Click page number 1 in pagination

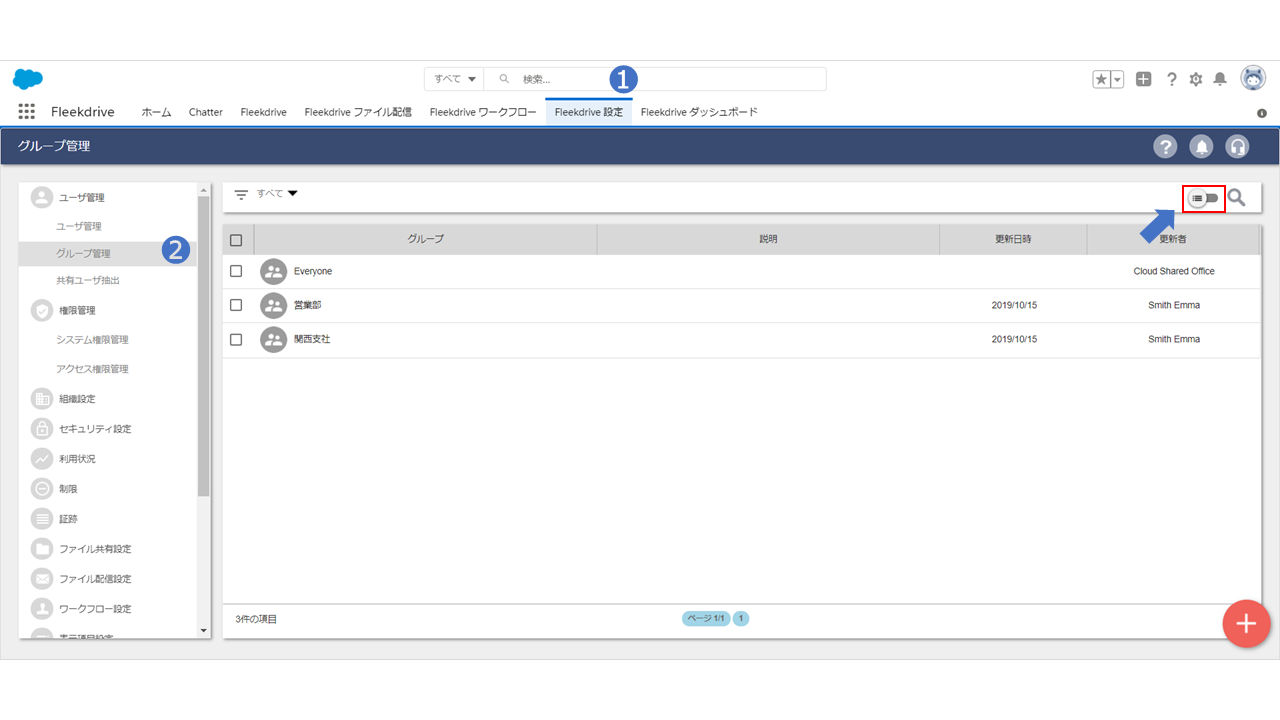[x=741, y=619]
